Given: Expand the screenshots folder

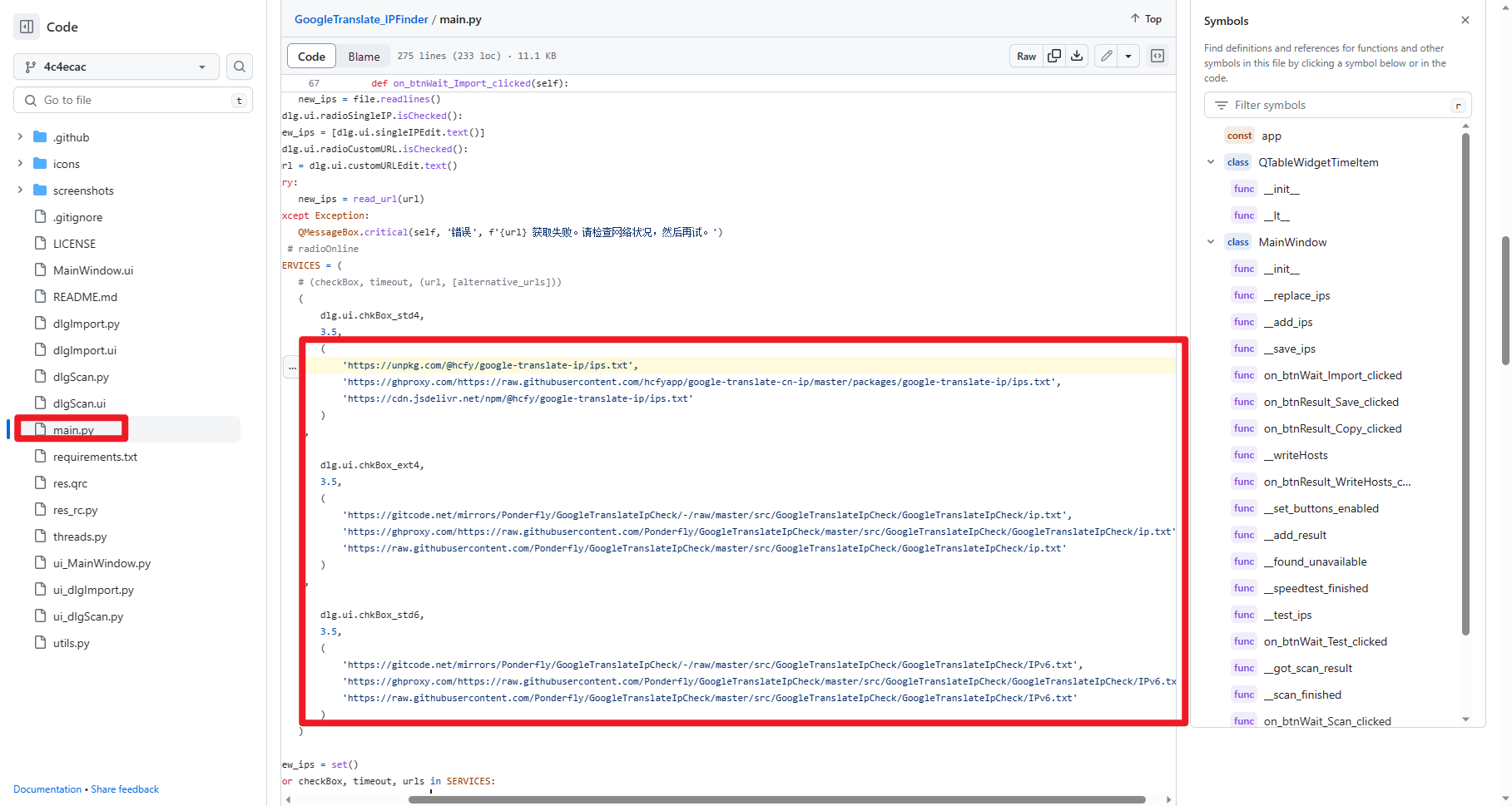Looking at the screenshot, I should point(20,190).
